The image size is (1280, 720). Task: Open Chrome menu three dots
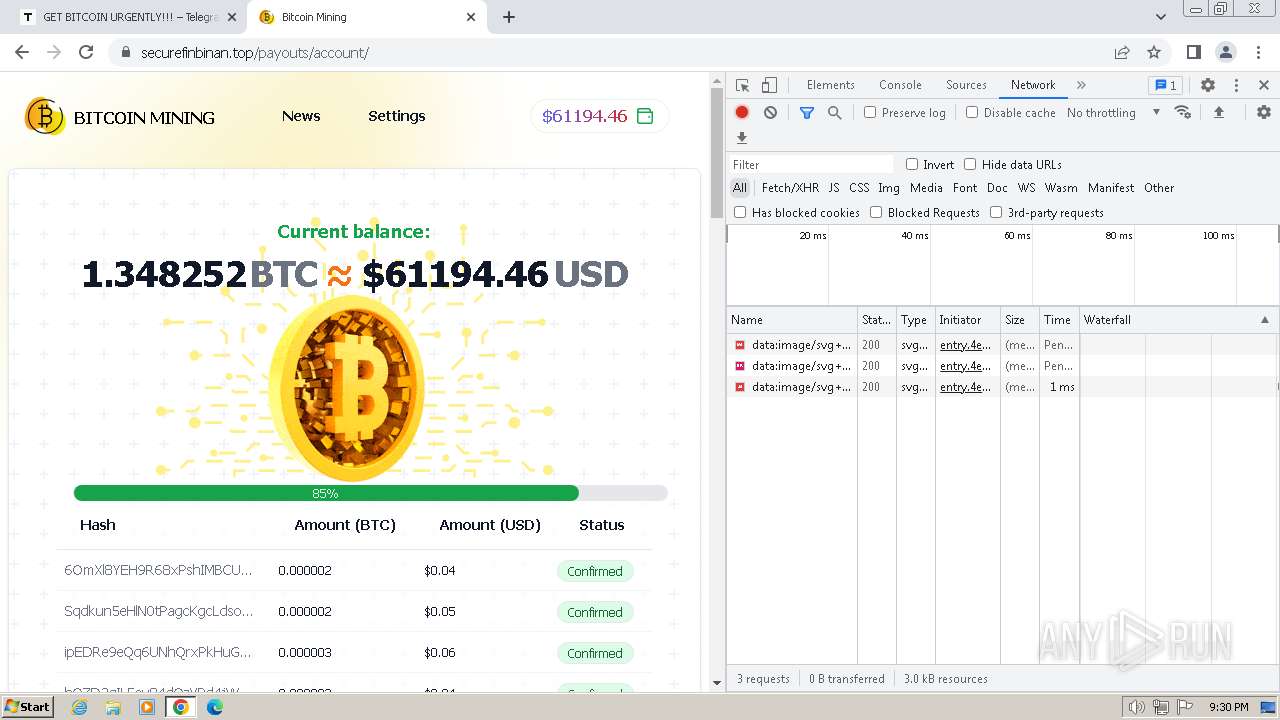coord(1257,52)
